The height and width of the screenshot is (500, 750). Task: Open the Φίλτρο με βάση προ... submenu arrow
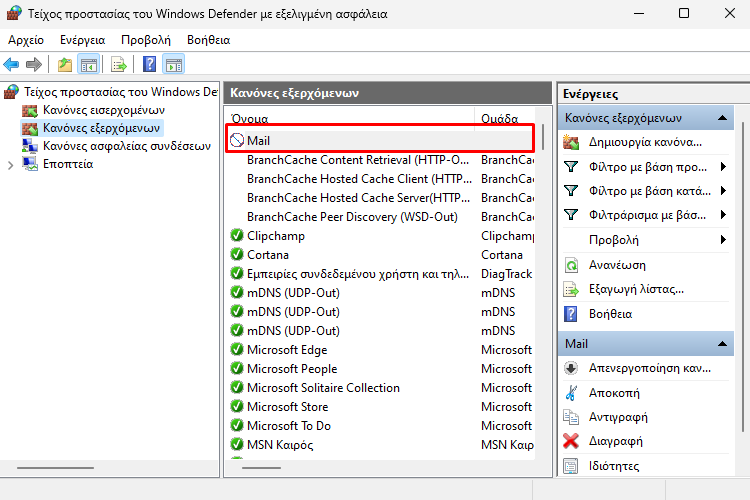tap(724, 167)
